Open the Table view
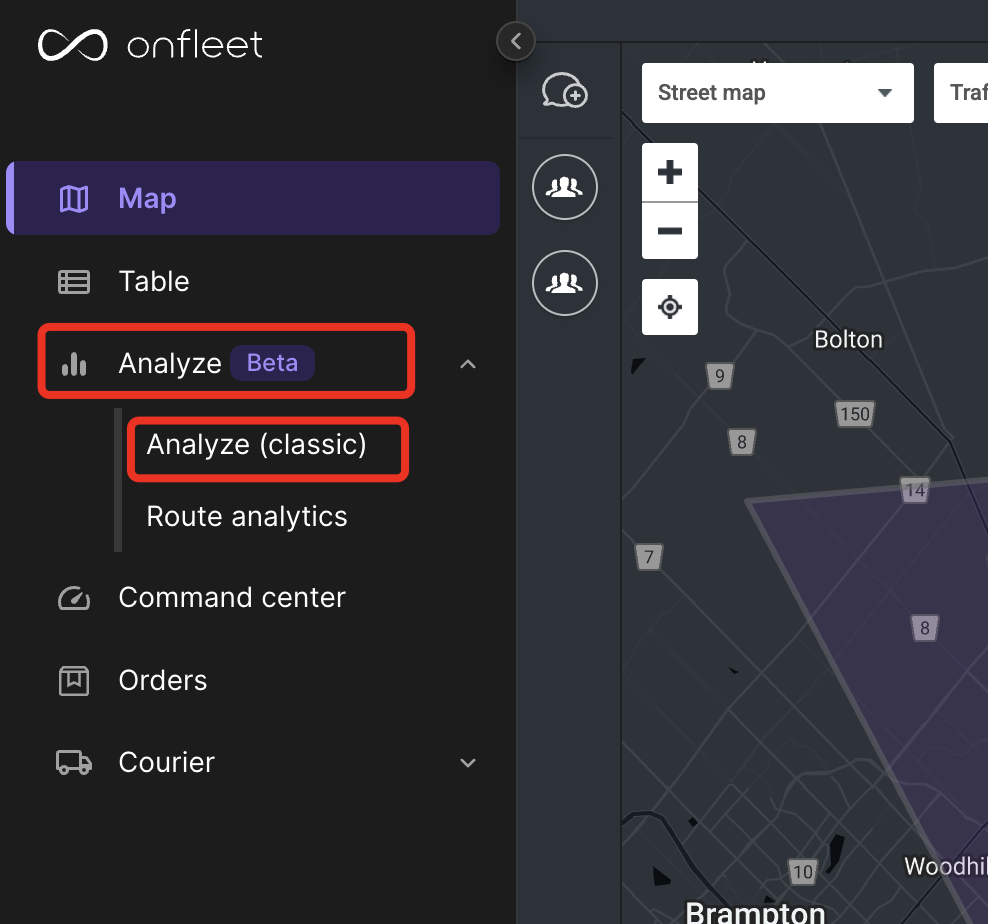The height and width of the screenshot is (924, 988). 154,281
